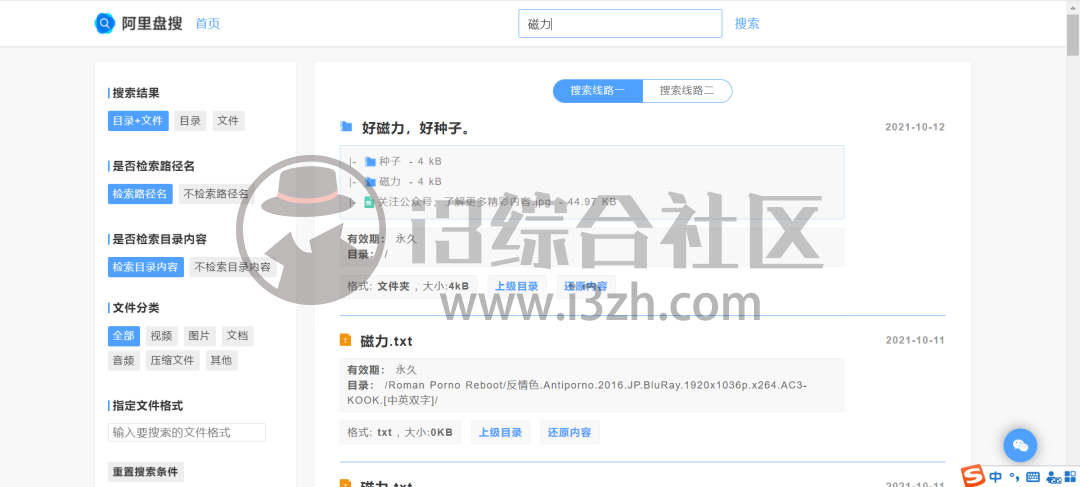The image size is (1080, 487).
Task: Open the floating WeChat chat button
Action: coord(1020,445)
